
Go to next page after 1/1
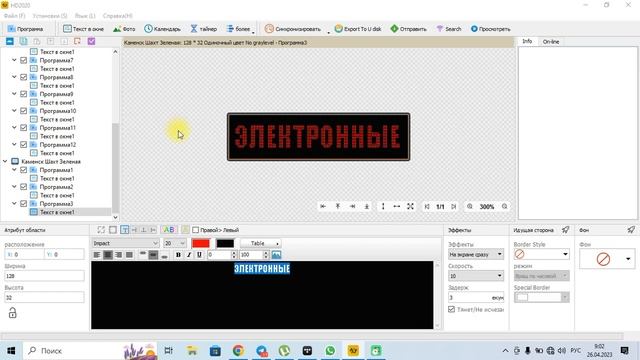coord(453,207)
